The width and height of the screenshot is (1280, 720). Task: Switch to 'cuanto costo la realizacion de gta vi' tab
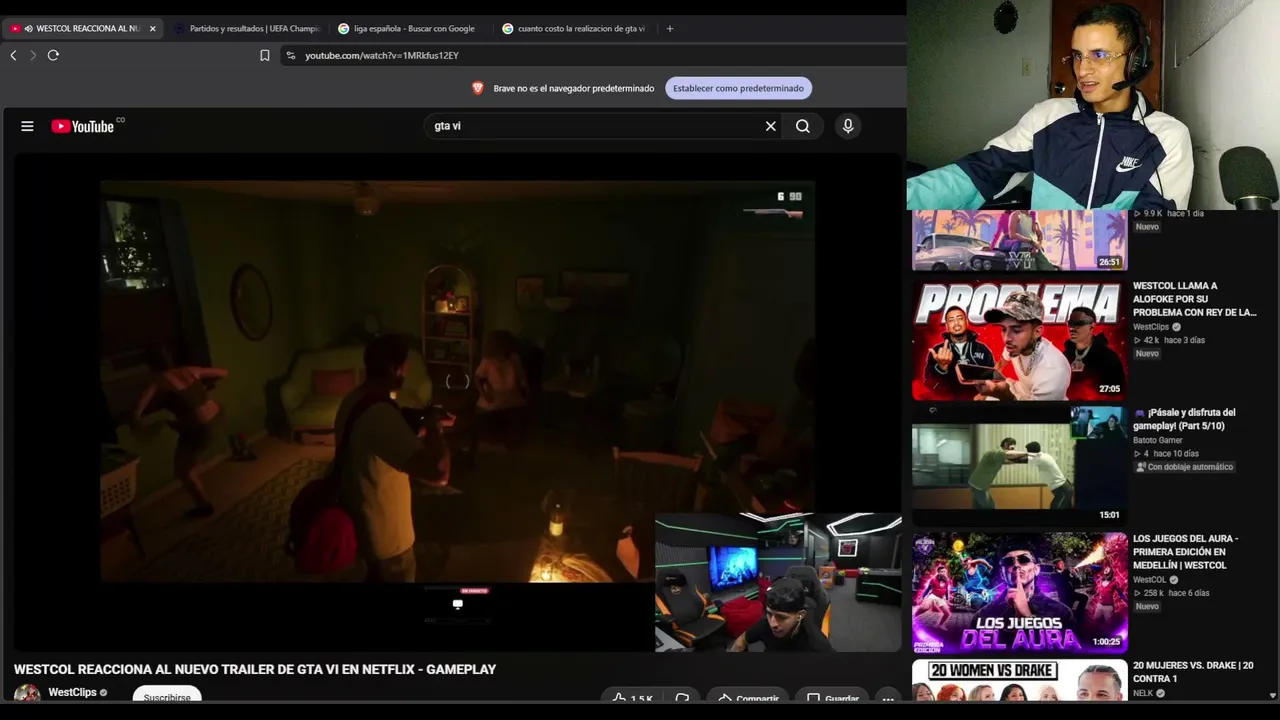click(x=574, y=29)
